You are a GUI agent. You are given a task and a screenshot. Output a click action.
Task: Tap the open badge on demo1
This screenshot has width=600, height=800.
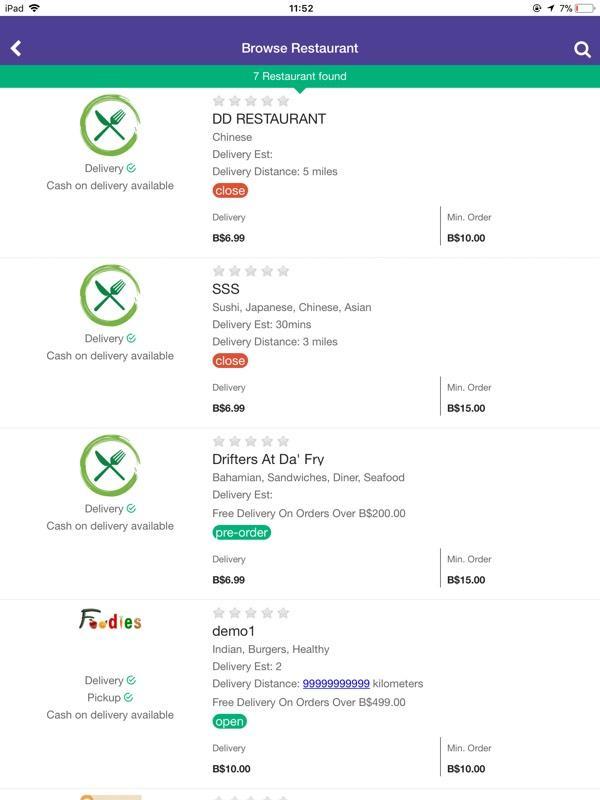coord(230,721)
